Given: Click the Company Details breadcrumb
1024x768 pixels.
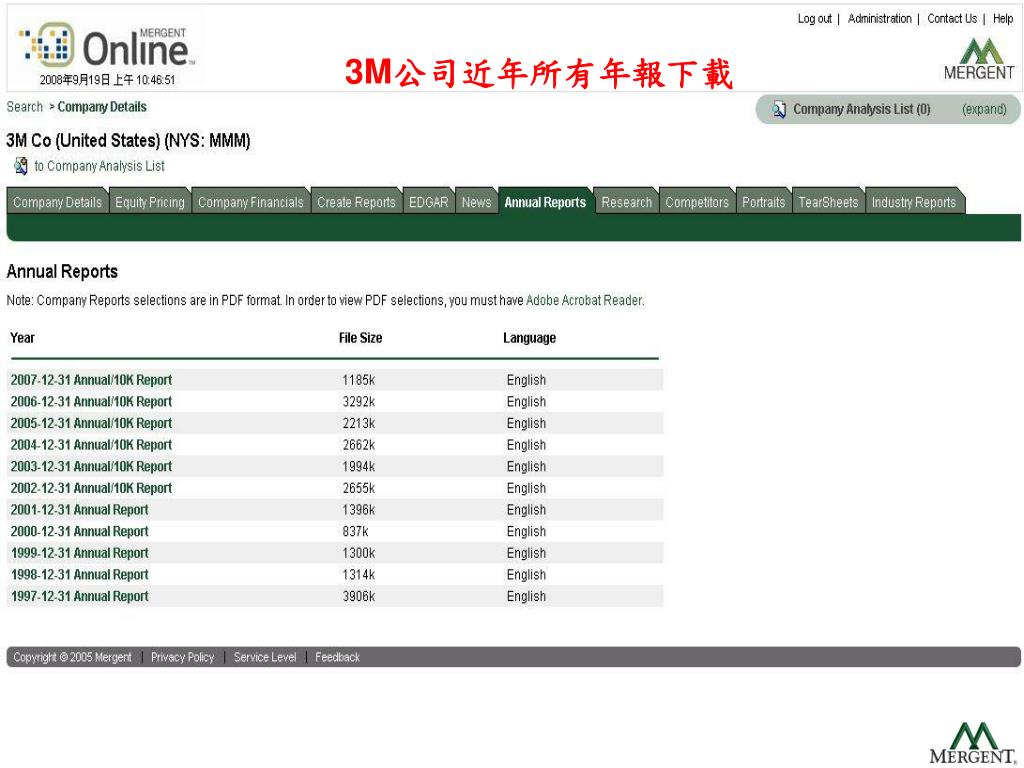Looking at the screenshot, I should (102, 106).
